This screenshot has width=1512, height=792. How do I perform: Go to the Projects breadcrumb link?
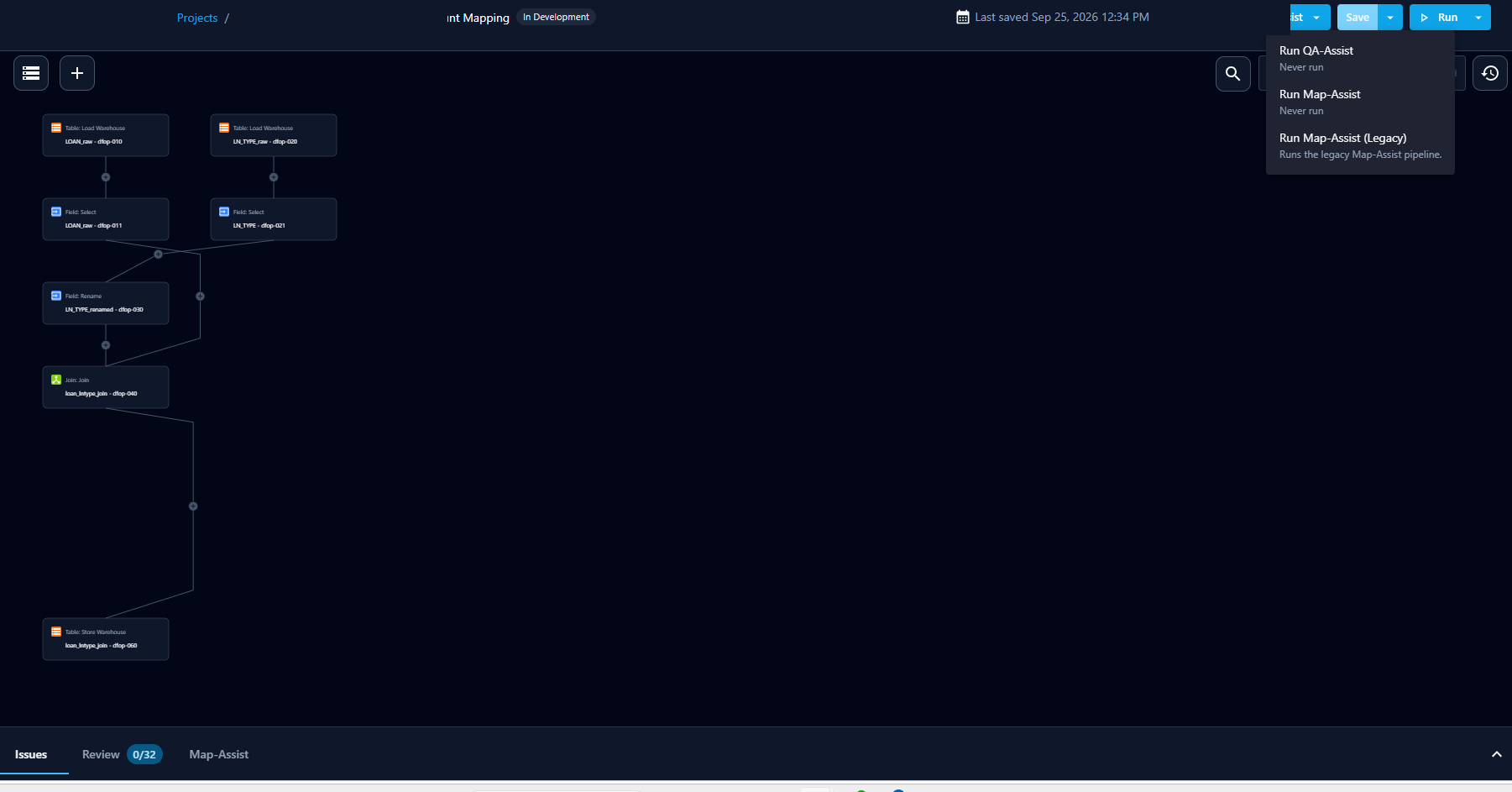pyautogui.click(x=197, y=18)
